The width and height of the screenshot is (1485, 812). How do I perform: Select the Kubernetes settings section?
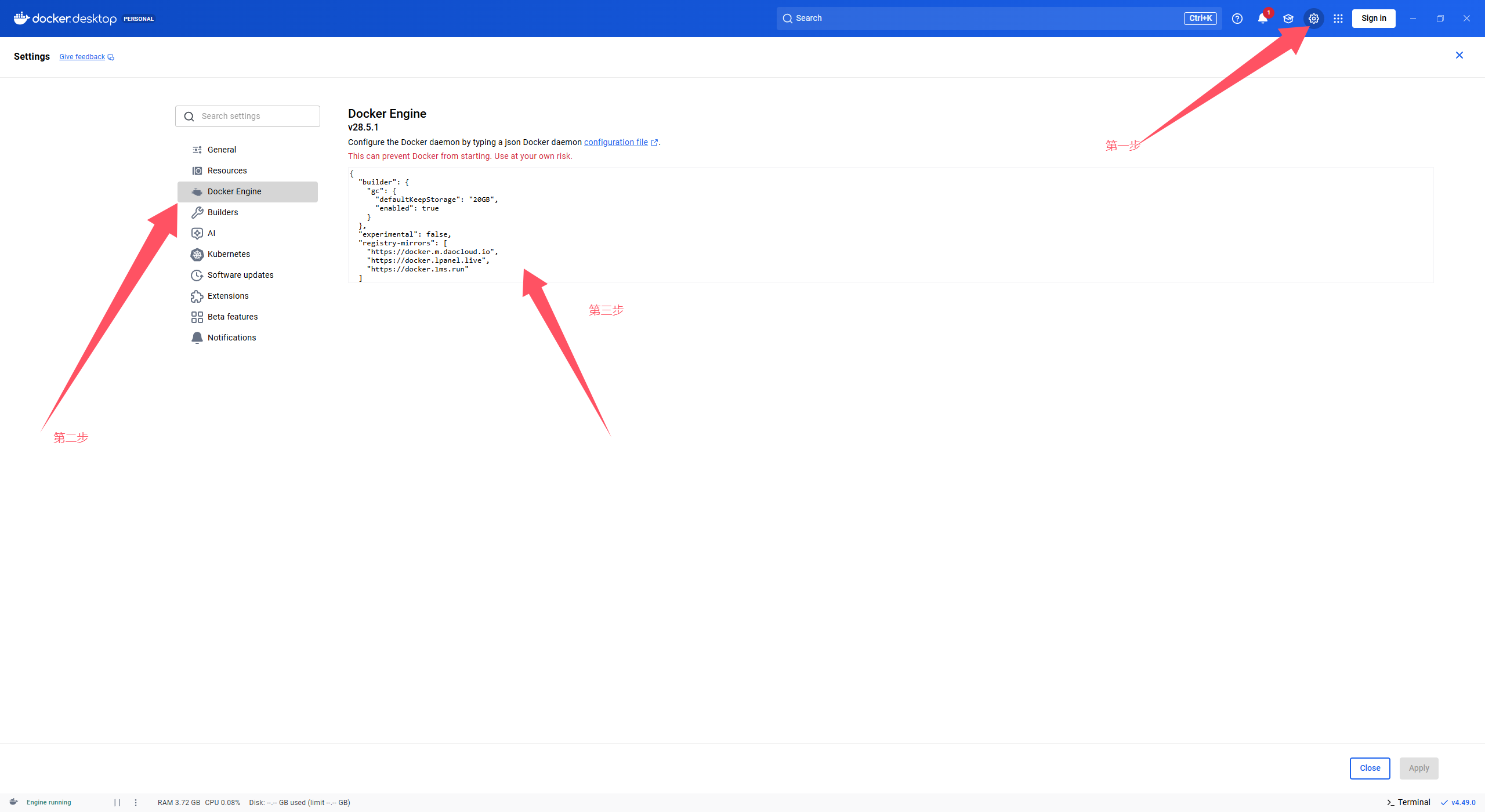229,254
